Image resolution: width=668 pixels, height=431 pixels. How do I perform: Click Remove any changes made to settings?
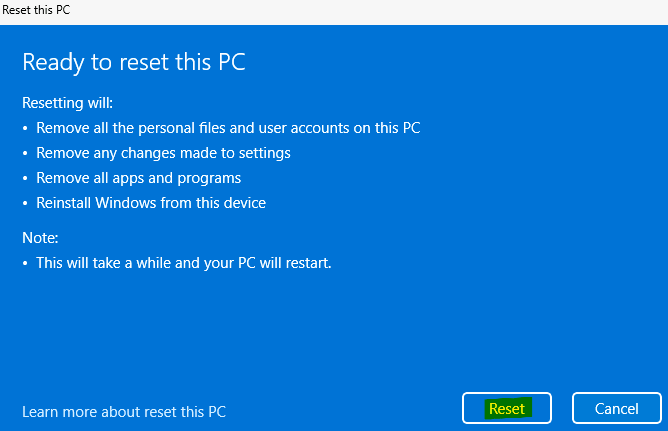[x=163, y=153]
